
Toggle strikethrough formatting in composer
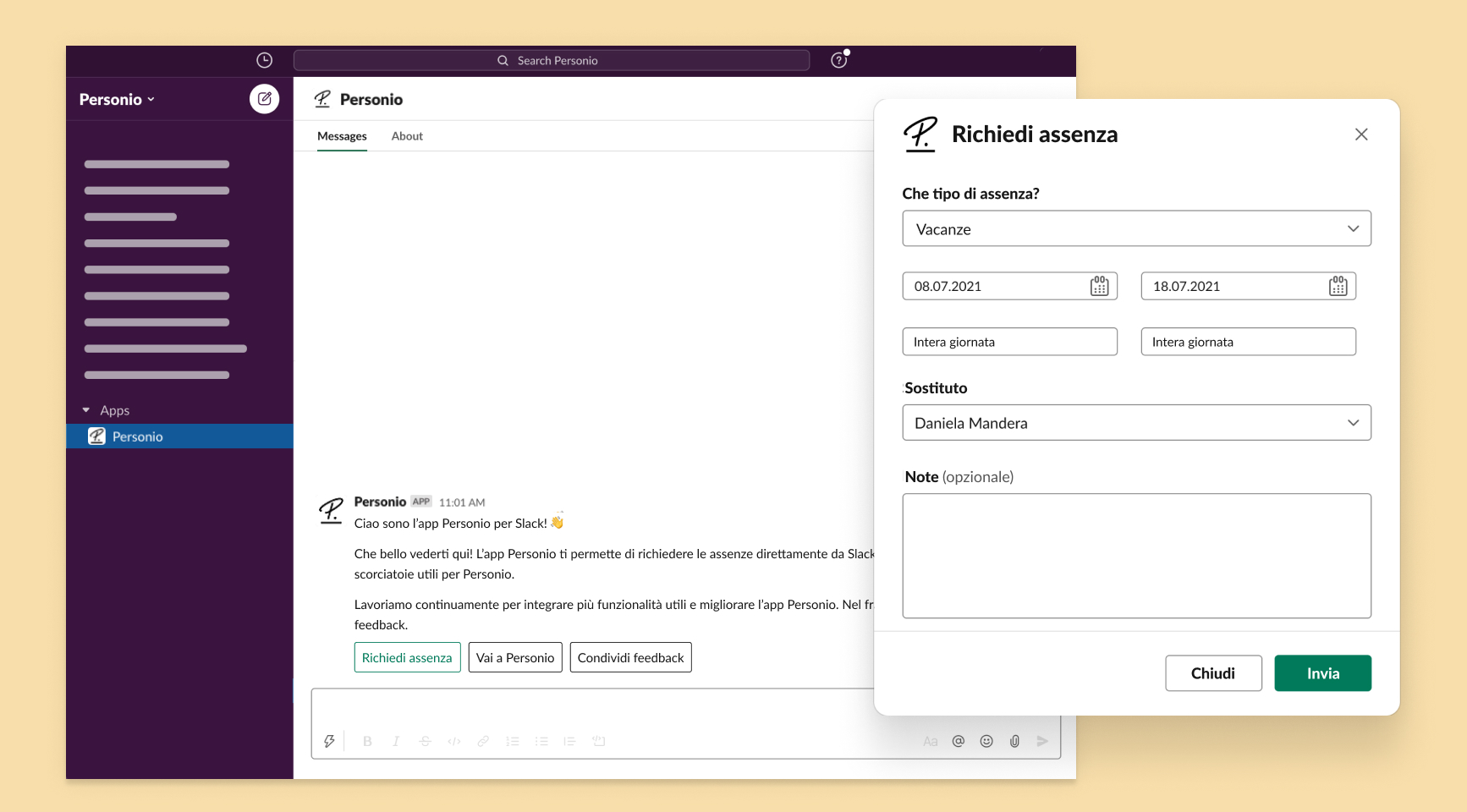pyautogui.click(x=425, y=741)
